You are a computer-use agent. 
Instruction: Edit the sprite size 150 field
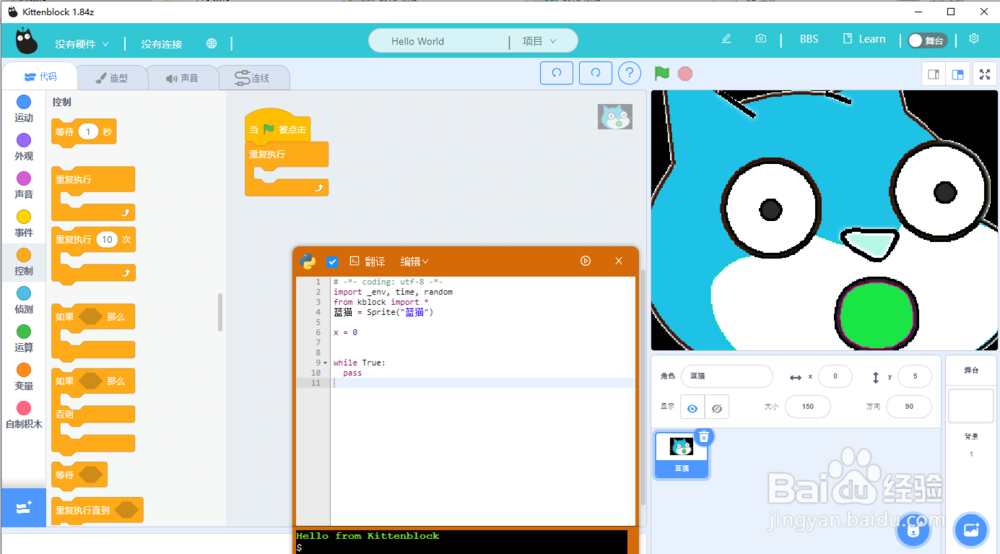807,407
